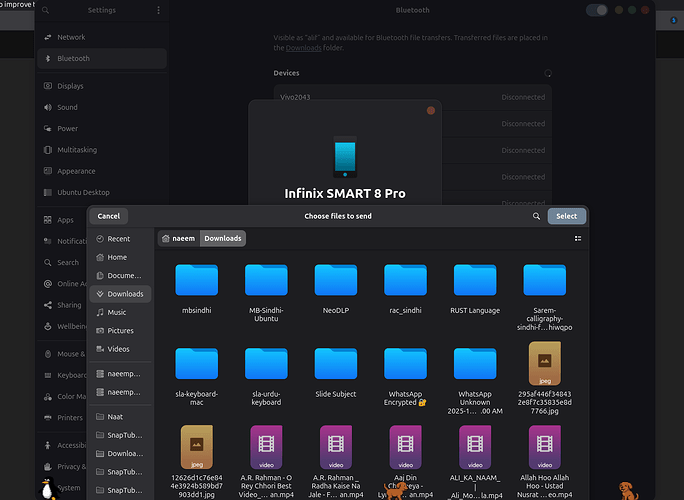Viewport: 684px width, 500px height.
Task: Open Multitasking in Settings sidebar
Action: click(x=102, y=150)
